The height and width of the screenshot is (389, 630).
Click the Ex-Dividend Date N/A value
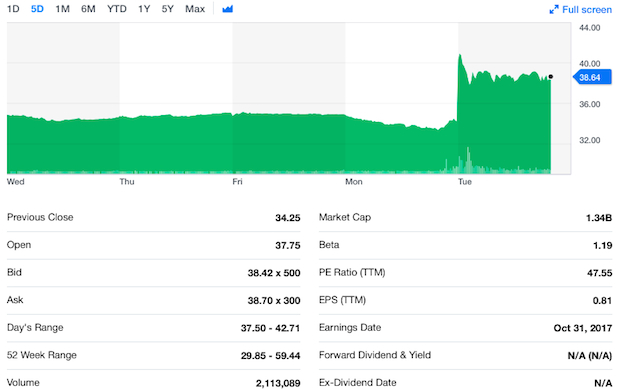pyautogui.click(x=603, y=383)
